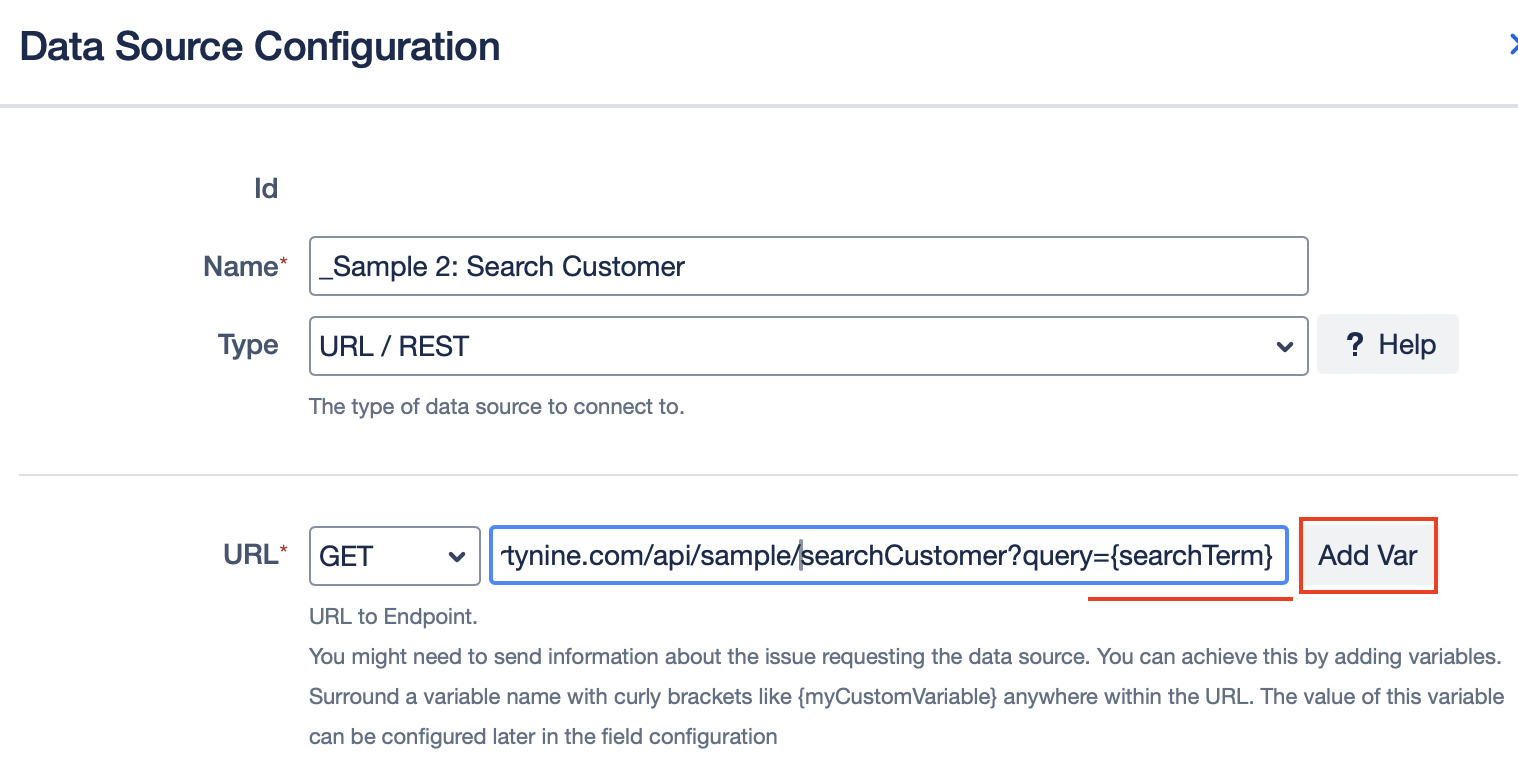Click the chevron on the Type selector
This screenshot has height=784, width=1518.
[x=1284, y=346]
